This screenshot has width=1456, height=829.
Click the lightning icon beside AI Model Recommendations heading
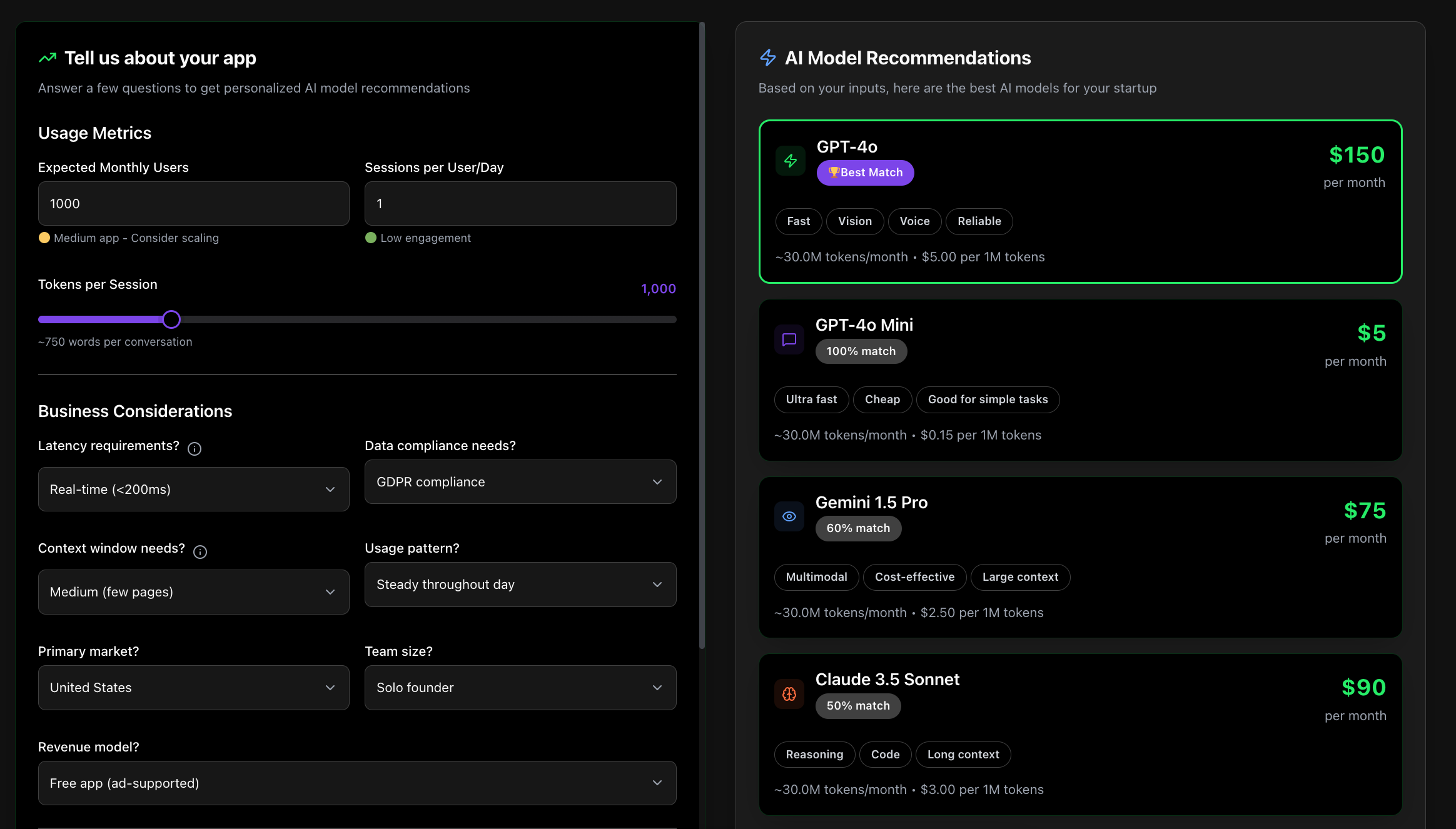click(767, 57)
